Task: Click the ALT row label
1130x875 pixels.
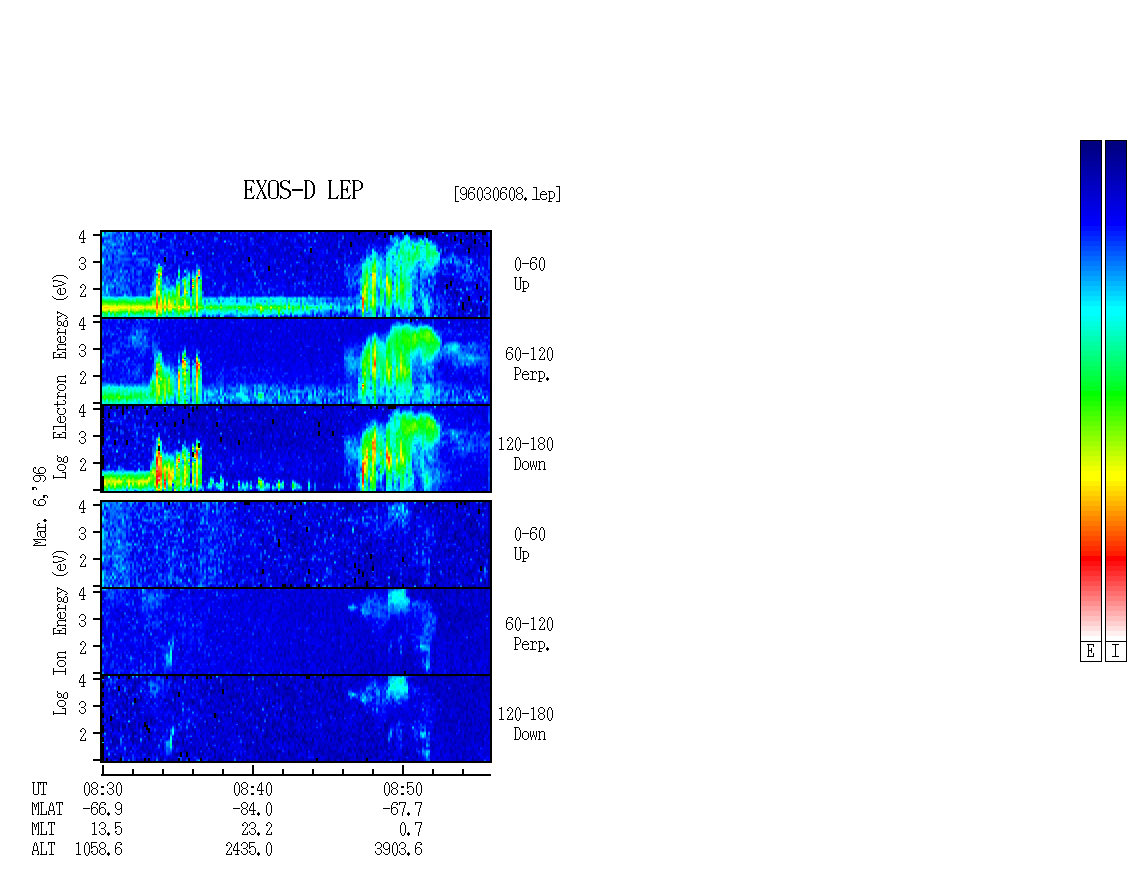Action: coord(43,850)
